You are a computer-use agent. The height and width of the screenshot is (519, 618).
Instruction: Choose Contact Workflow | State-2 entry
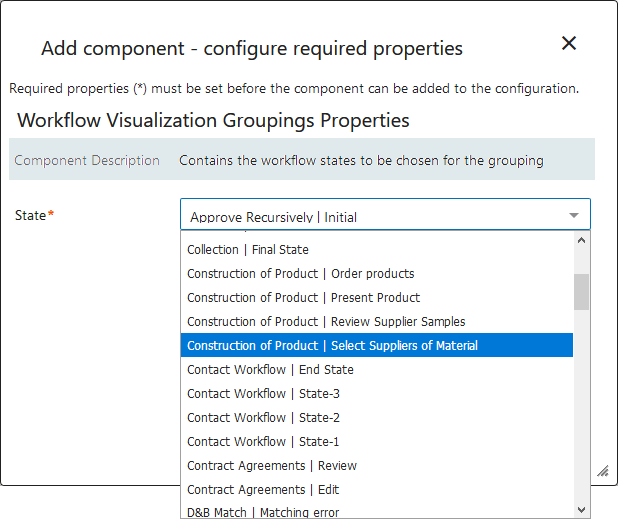pos(263,418)
